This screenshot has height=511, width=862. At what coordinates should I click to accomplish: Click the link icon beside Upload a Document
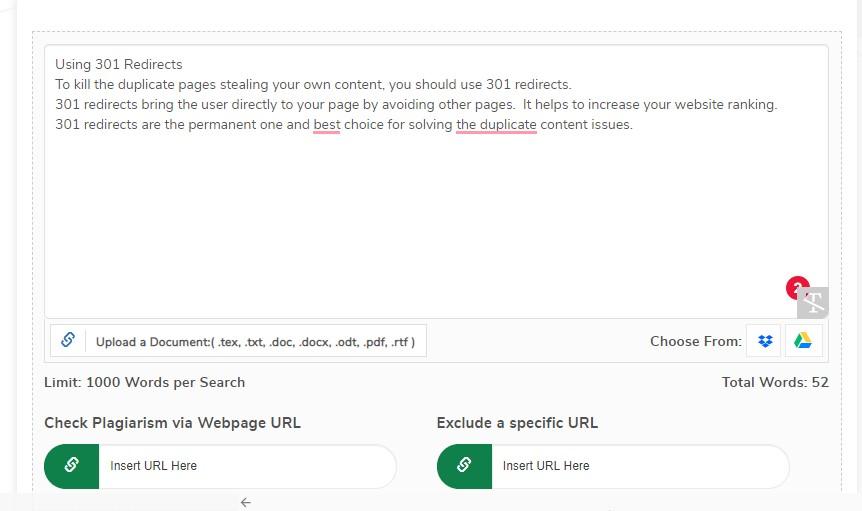point(68,341)
